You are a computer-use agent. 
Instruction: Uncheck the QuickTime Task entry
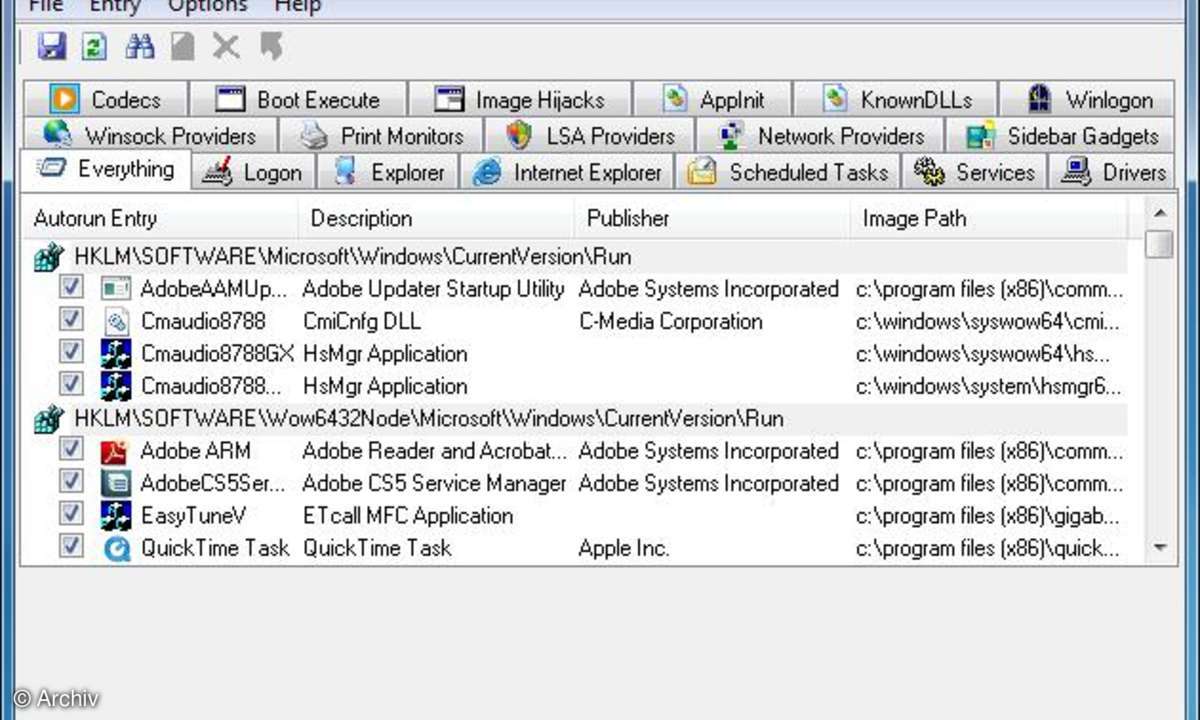pyautogui.click(x=71, y=547)
